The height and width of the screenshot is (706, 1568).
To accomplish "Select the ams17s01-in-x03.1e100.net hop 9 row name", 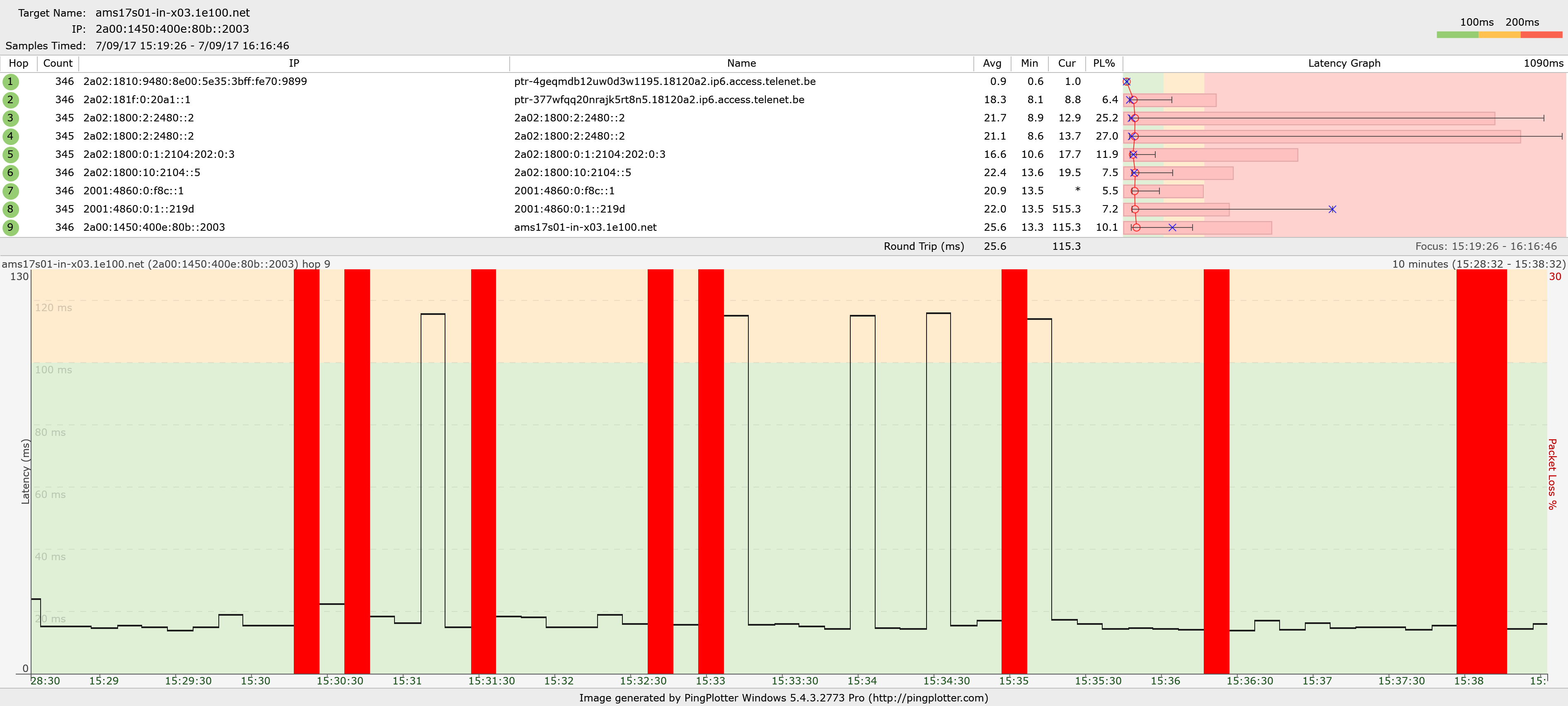I will click(585, 227).
